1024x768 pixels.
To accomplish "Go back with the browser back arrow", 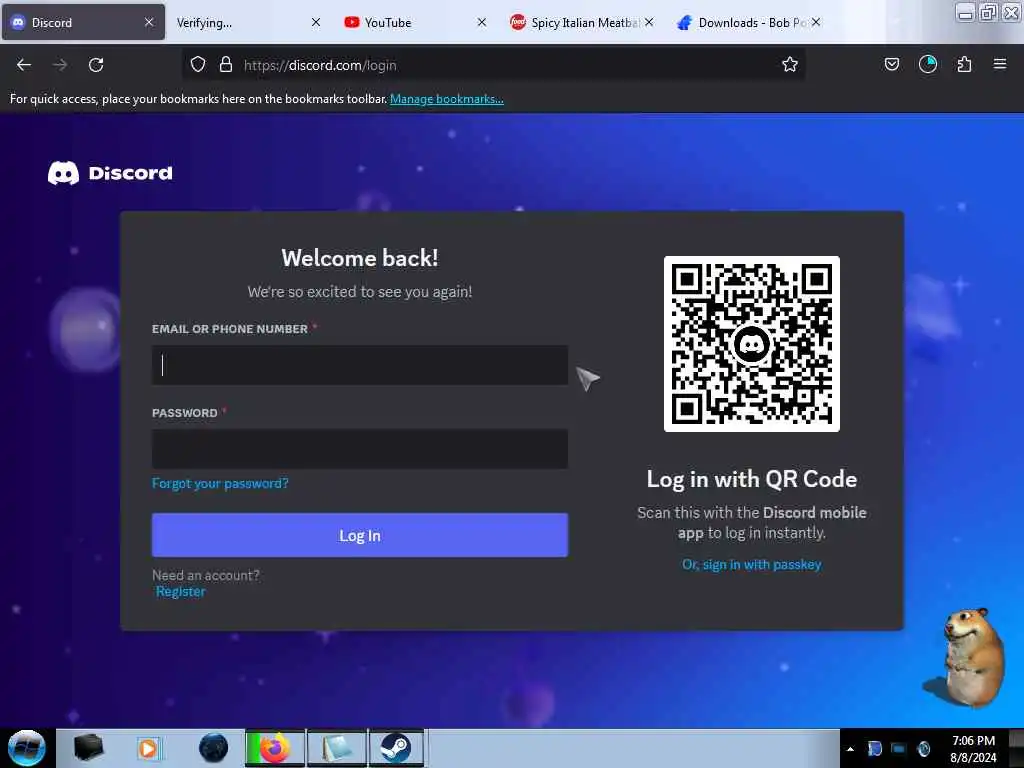I will pyautogui.click(x=24, y=65).
